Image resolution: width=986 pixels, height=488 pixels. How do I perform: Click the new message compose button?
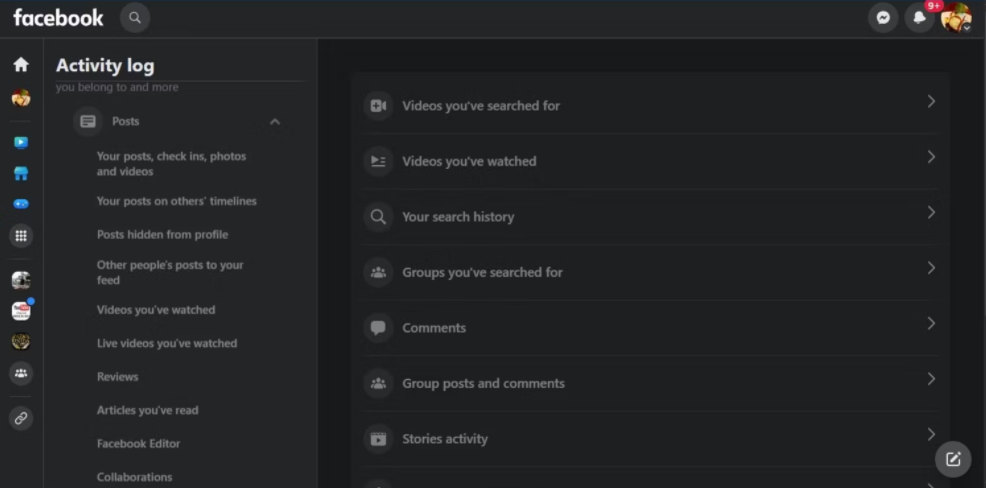coord(953,459)
